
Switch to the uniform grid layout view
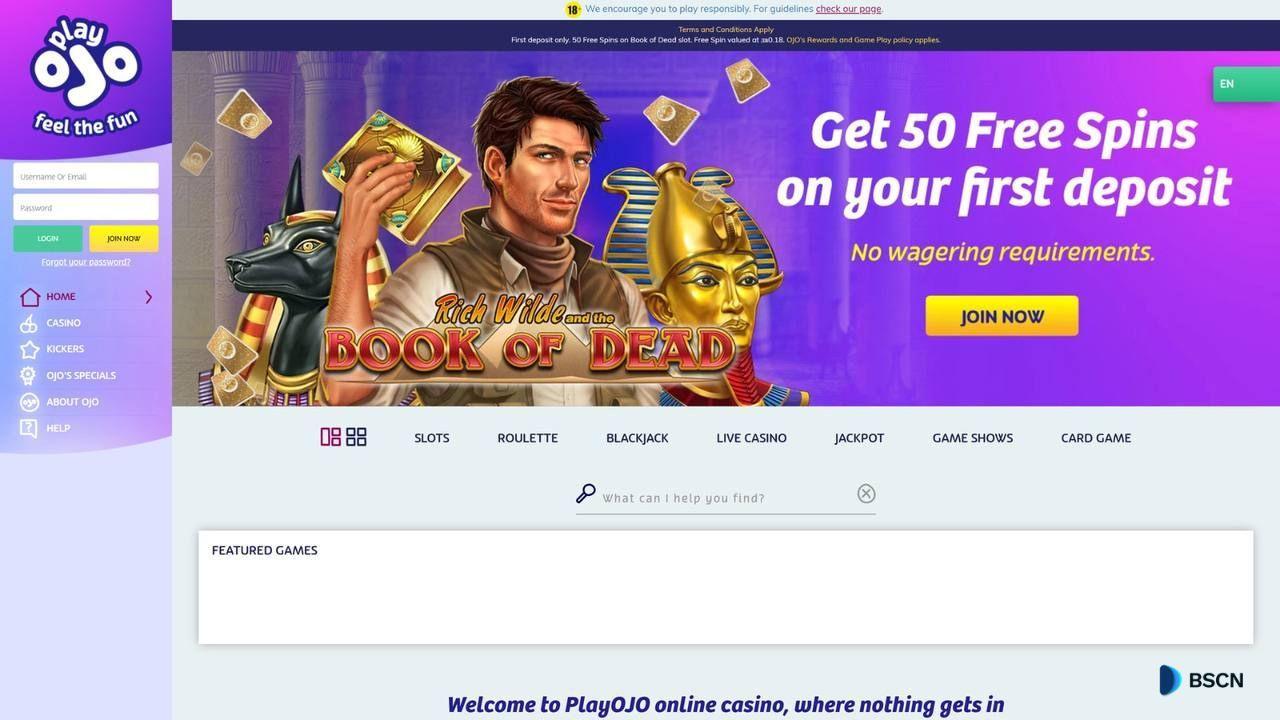[356, 437]
